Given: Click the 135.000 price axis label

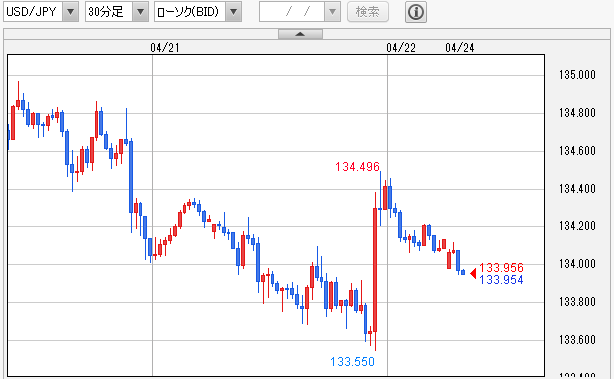Looking at the screenshot, I should pyautogui.click(x=577, y=75).
